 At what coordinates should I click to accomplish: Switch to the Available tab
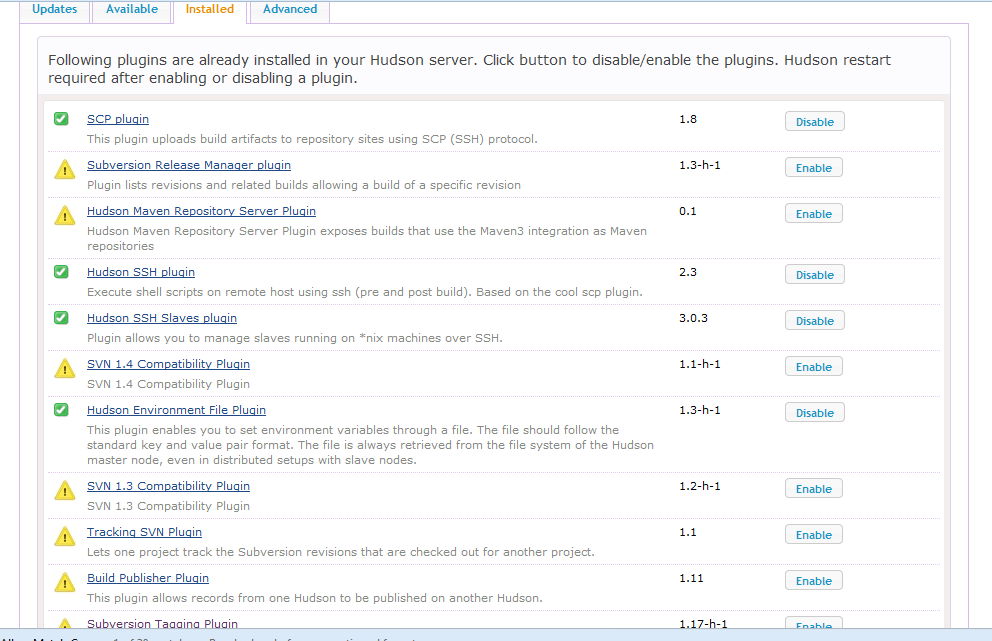coord(132,9)
